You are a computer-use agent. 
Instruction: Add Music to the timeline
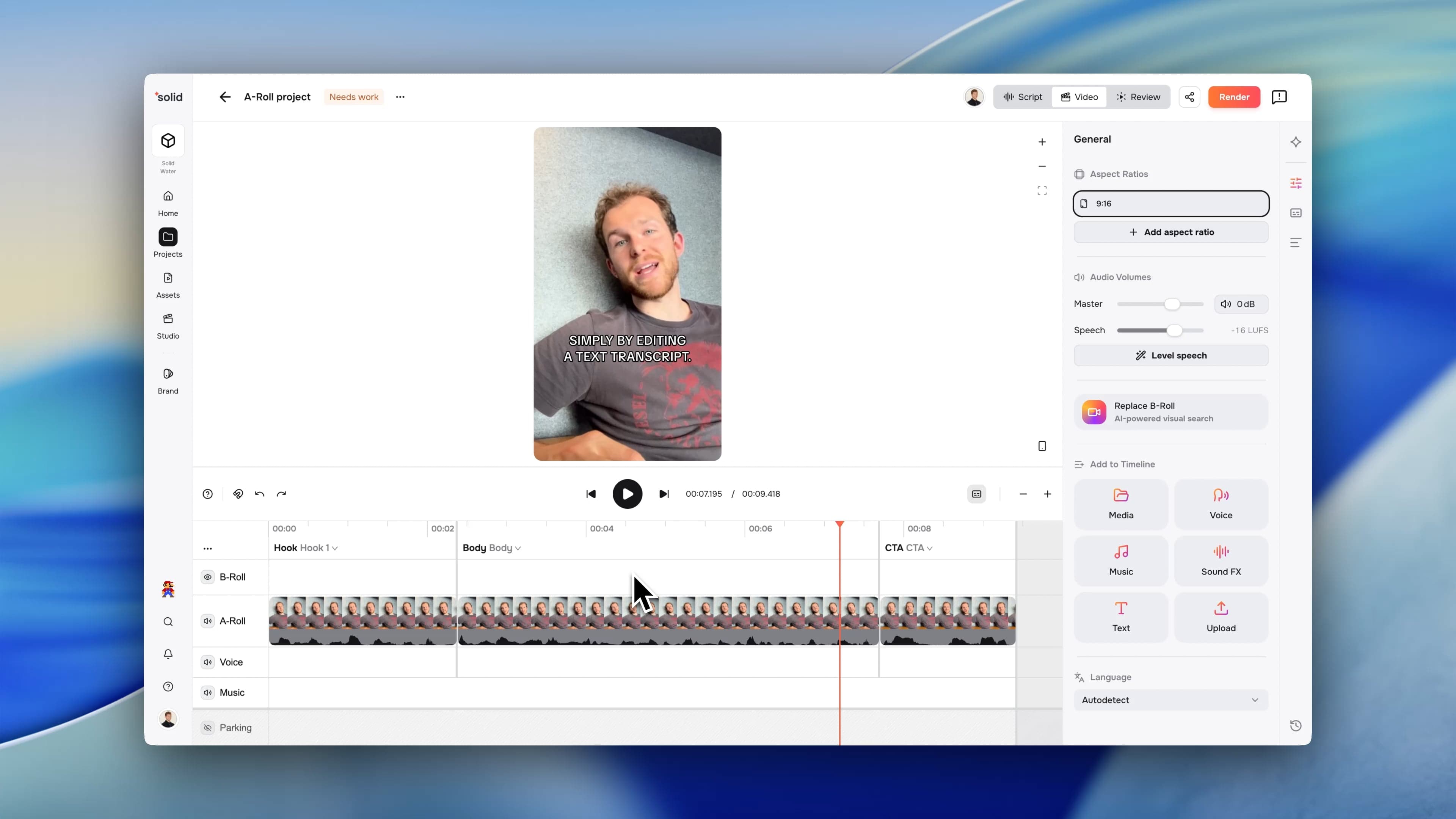(1121, 561)
